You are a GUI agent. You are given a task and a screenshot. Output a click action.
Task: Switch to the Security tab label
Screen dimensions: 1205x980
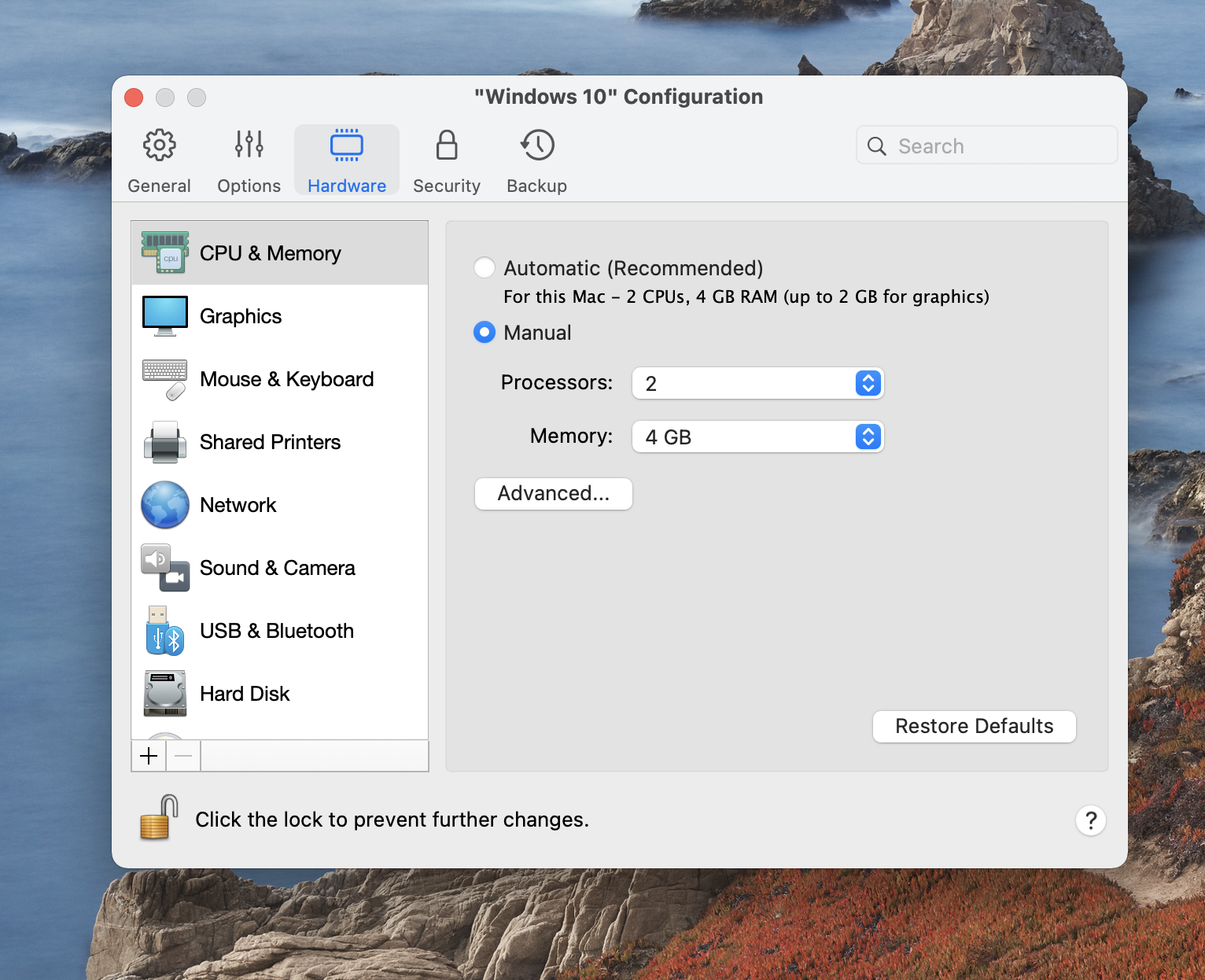447,186
